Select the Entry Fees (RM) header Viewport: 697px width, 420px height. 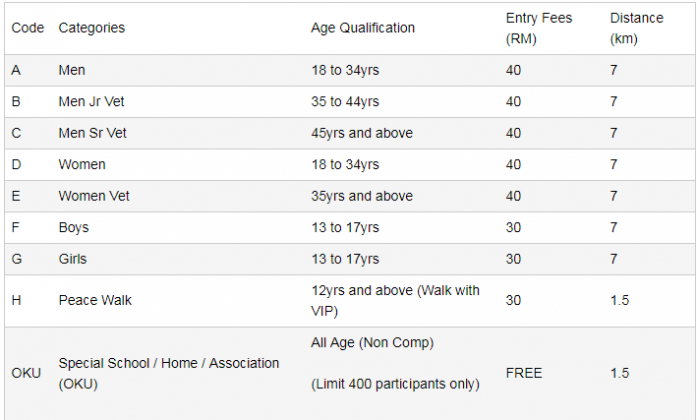[x=539, y=28]
